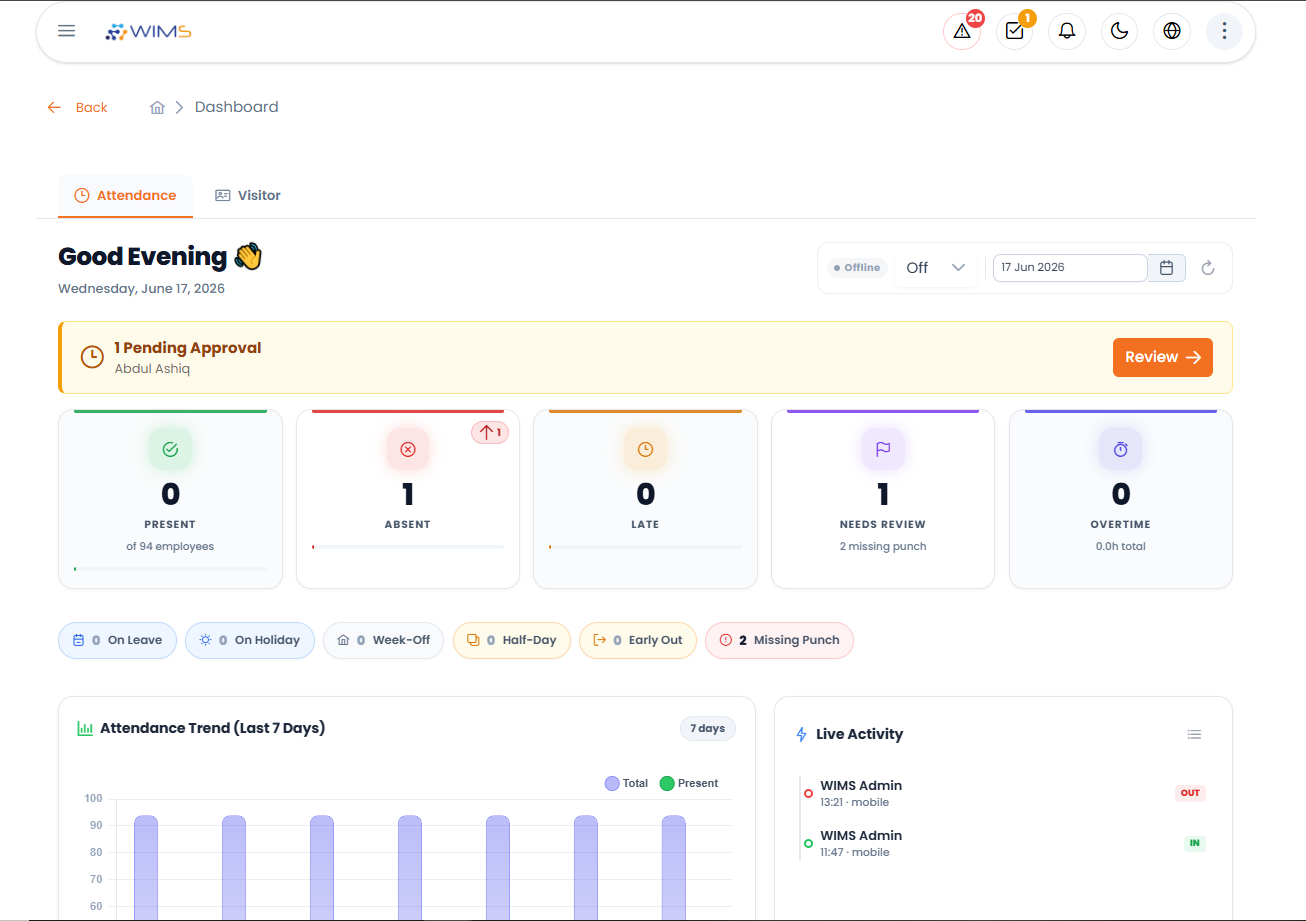1306x921 pixels.
Task: Open the hamburger navigation menu
Action: (x=67, y=31)
